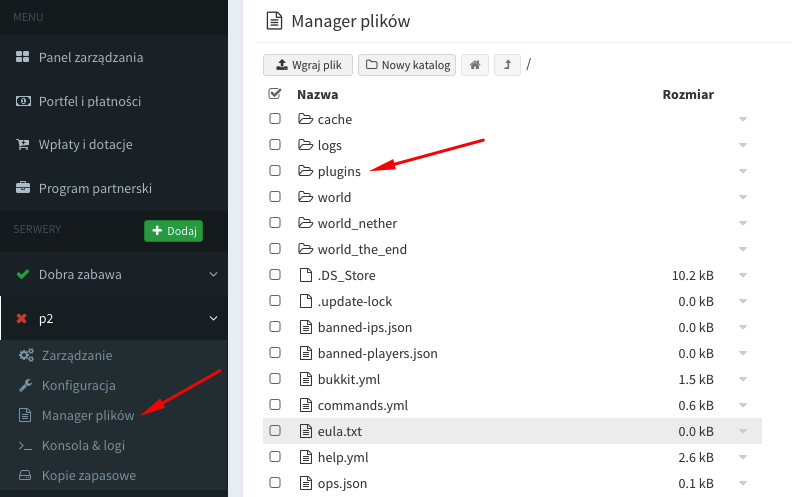Click the shopping cart icon for Wpłaty i dotacje

[22, 144]
